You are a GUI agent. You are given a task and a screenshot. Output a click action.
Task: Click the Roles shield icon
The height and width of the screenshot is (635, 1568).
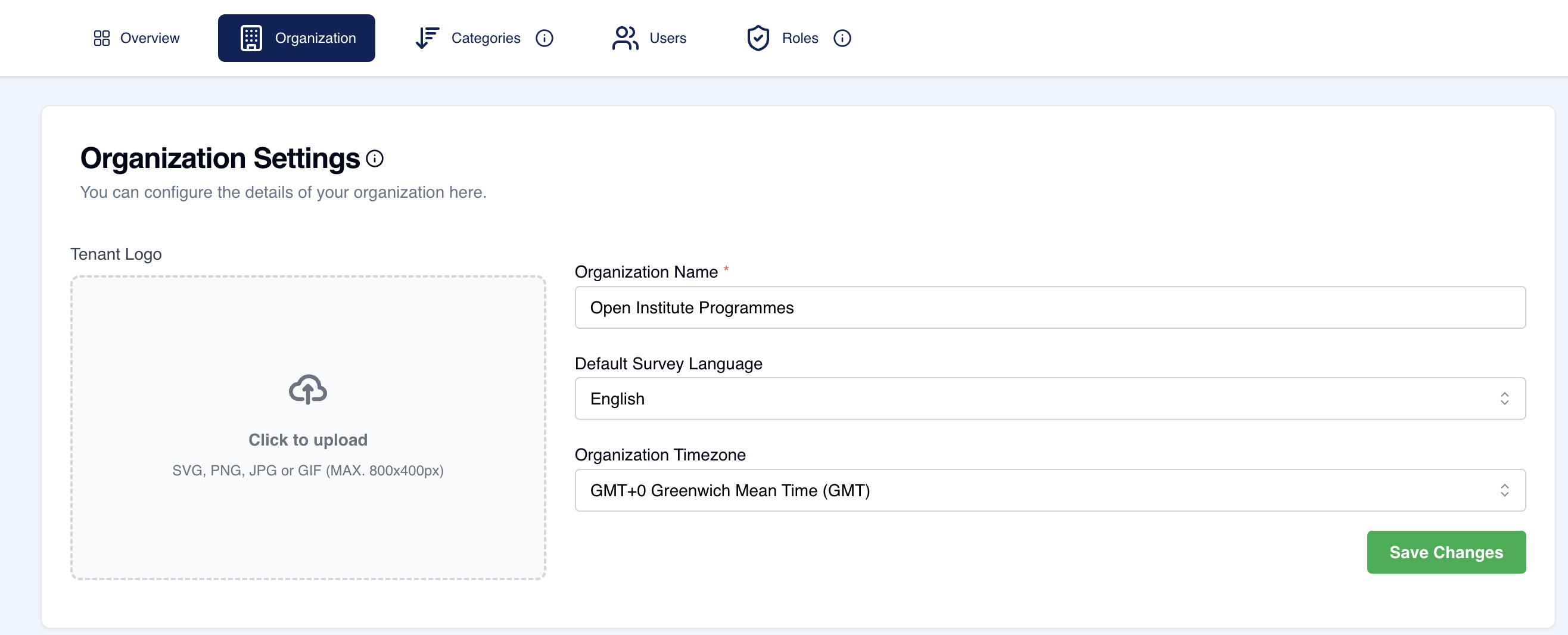[758, 38]
